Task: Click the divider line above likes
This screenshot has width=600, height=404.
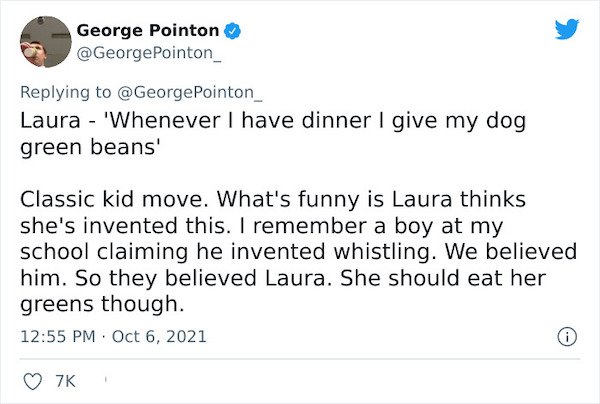Action: [x=300, y=359]
